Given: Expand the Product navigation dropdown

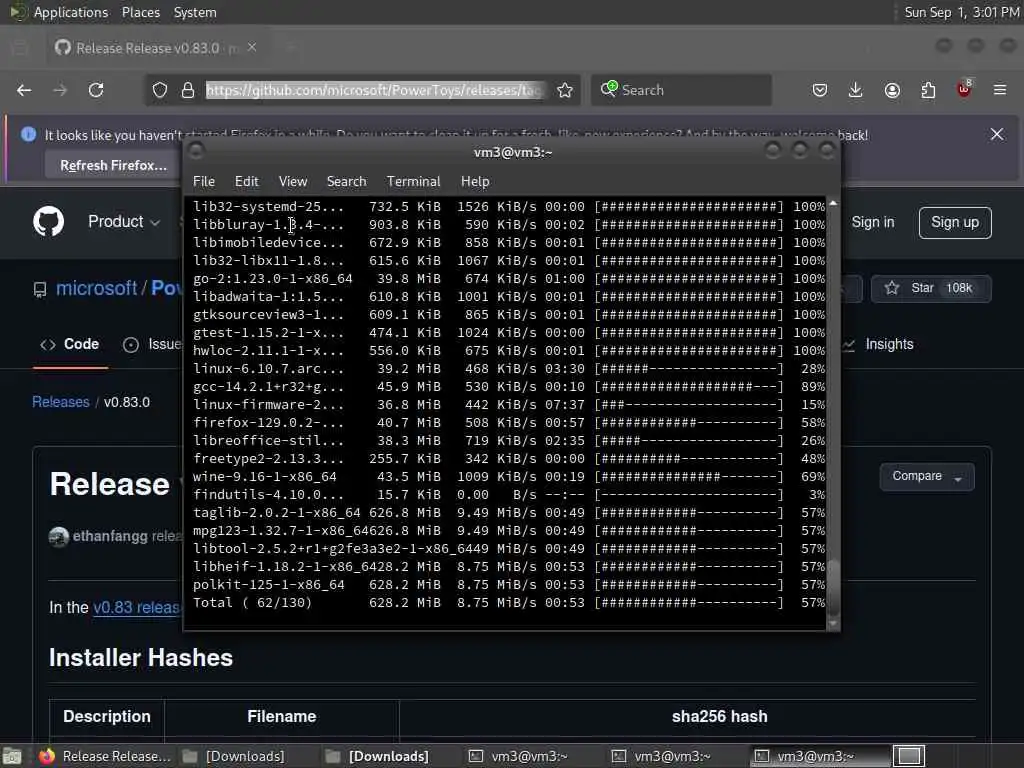Looking at the screenshot, I should [x=124, y=222].
